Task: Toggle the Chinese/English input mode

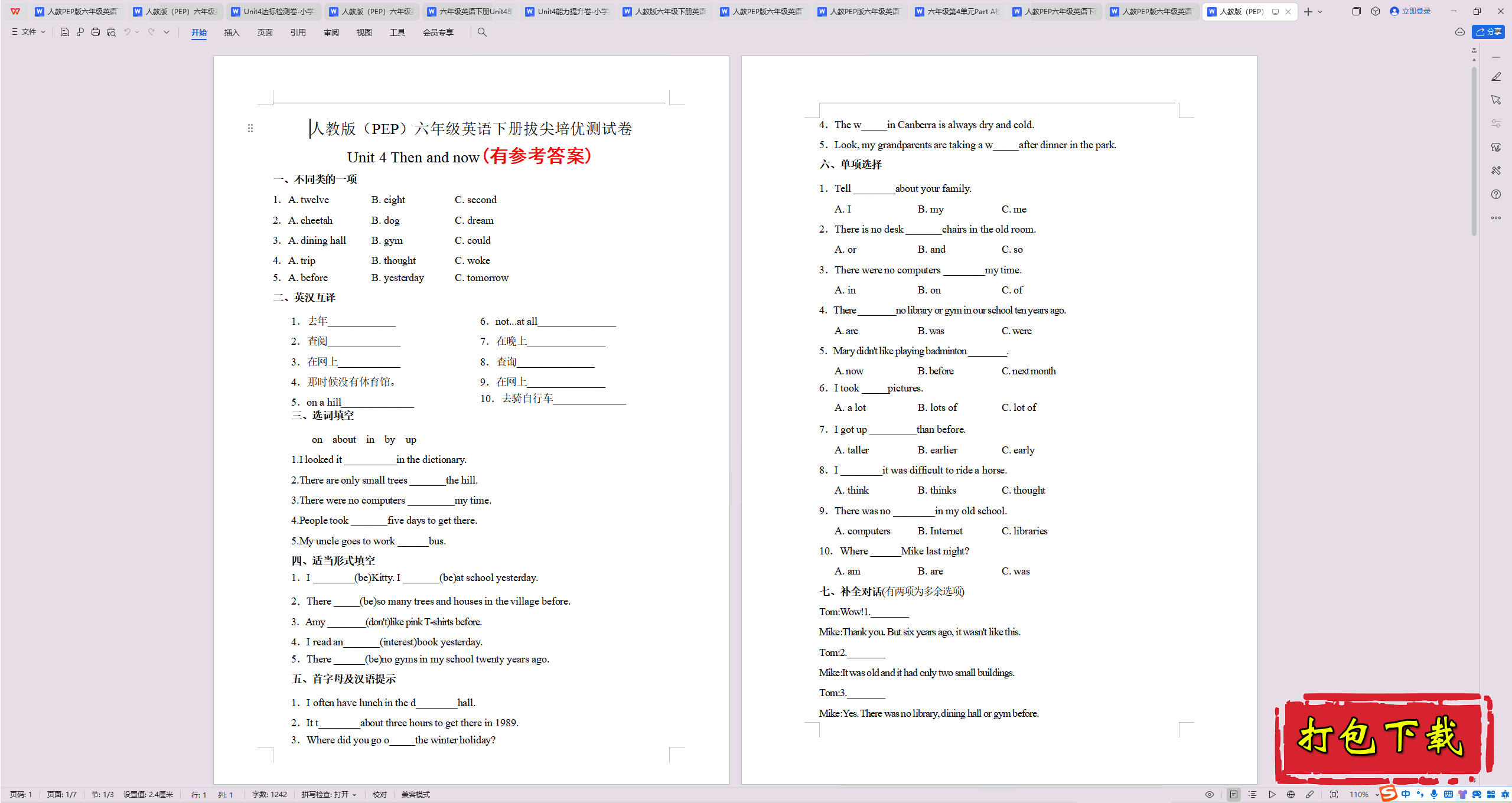Action: pyautogui.click(x=1406, y=795)
